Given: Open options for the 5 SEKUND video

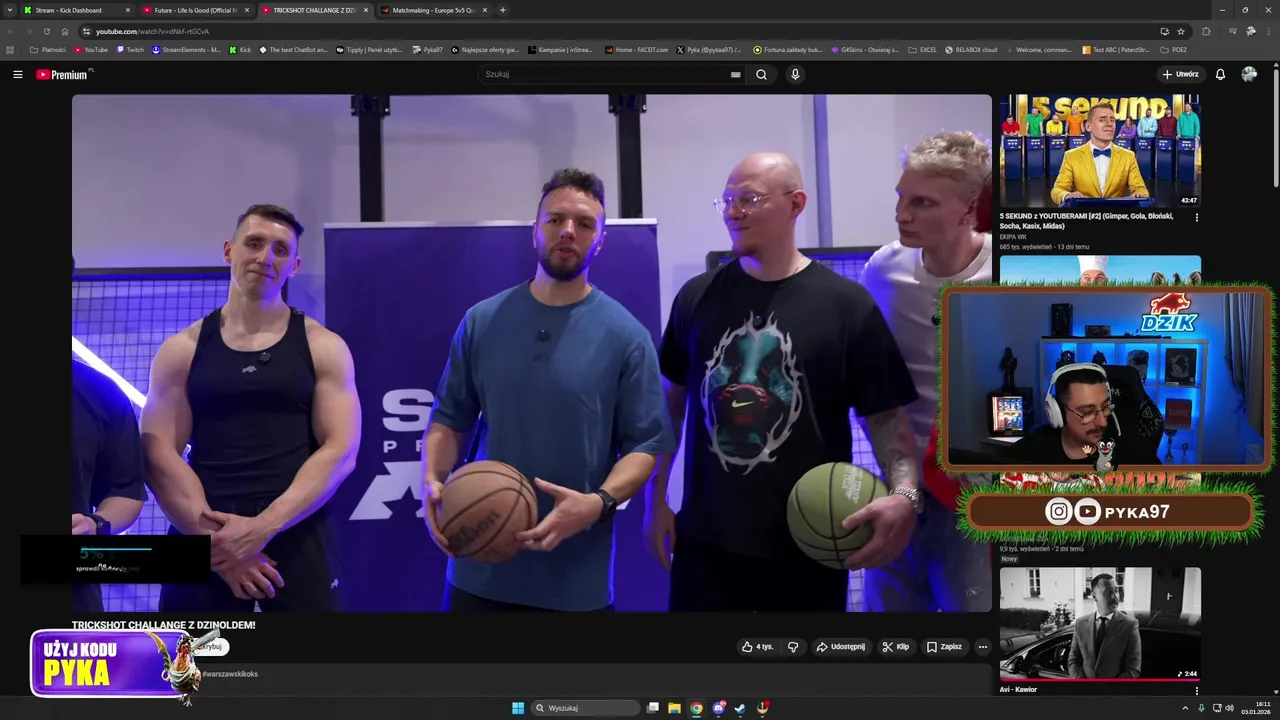Looking at the screenshot, I should coord(1197,217).
